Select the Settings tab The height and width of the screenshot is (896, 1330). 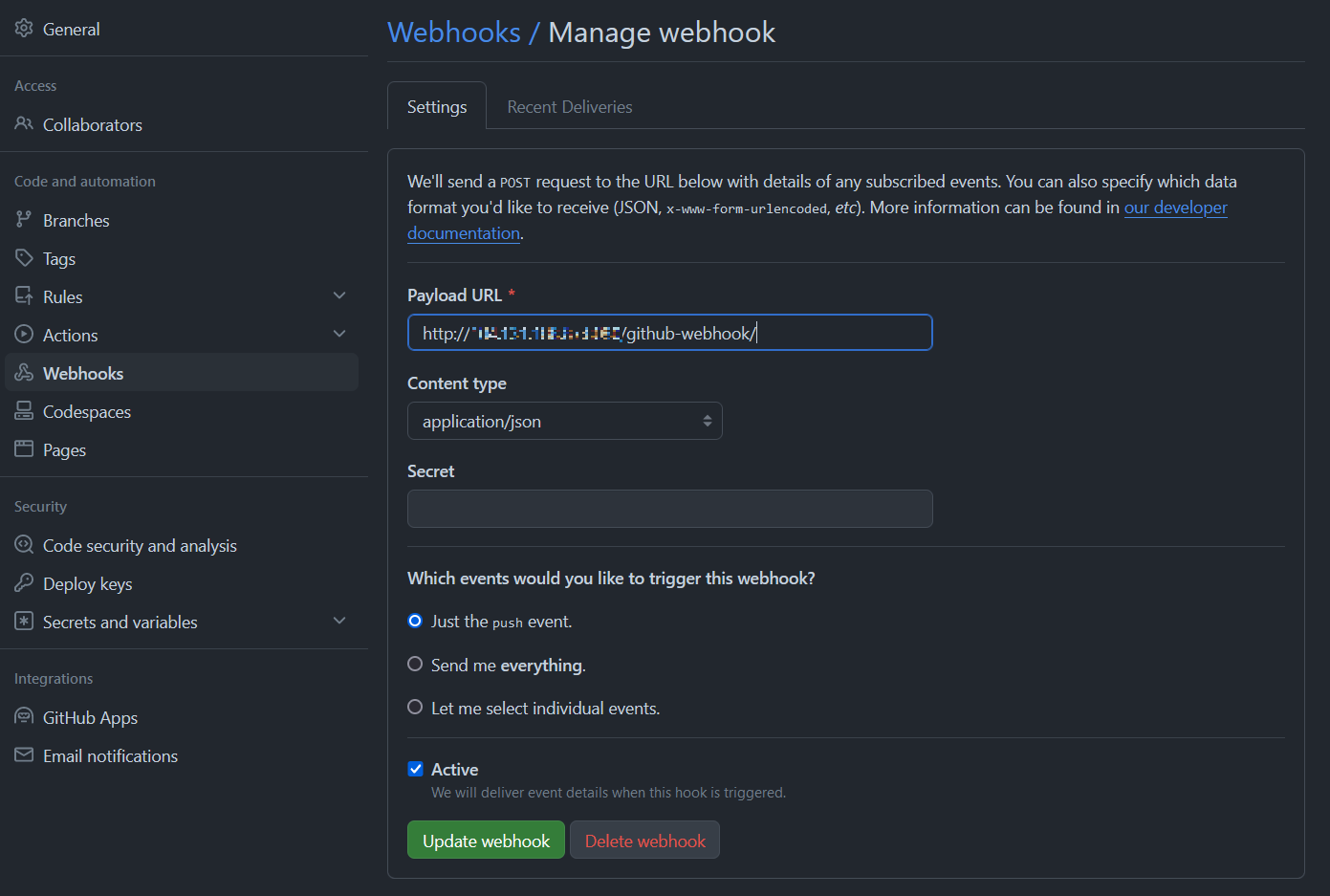point(437,107)
